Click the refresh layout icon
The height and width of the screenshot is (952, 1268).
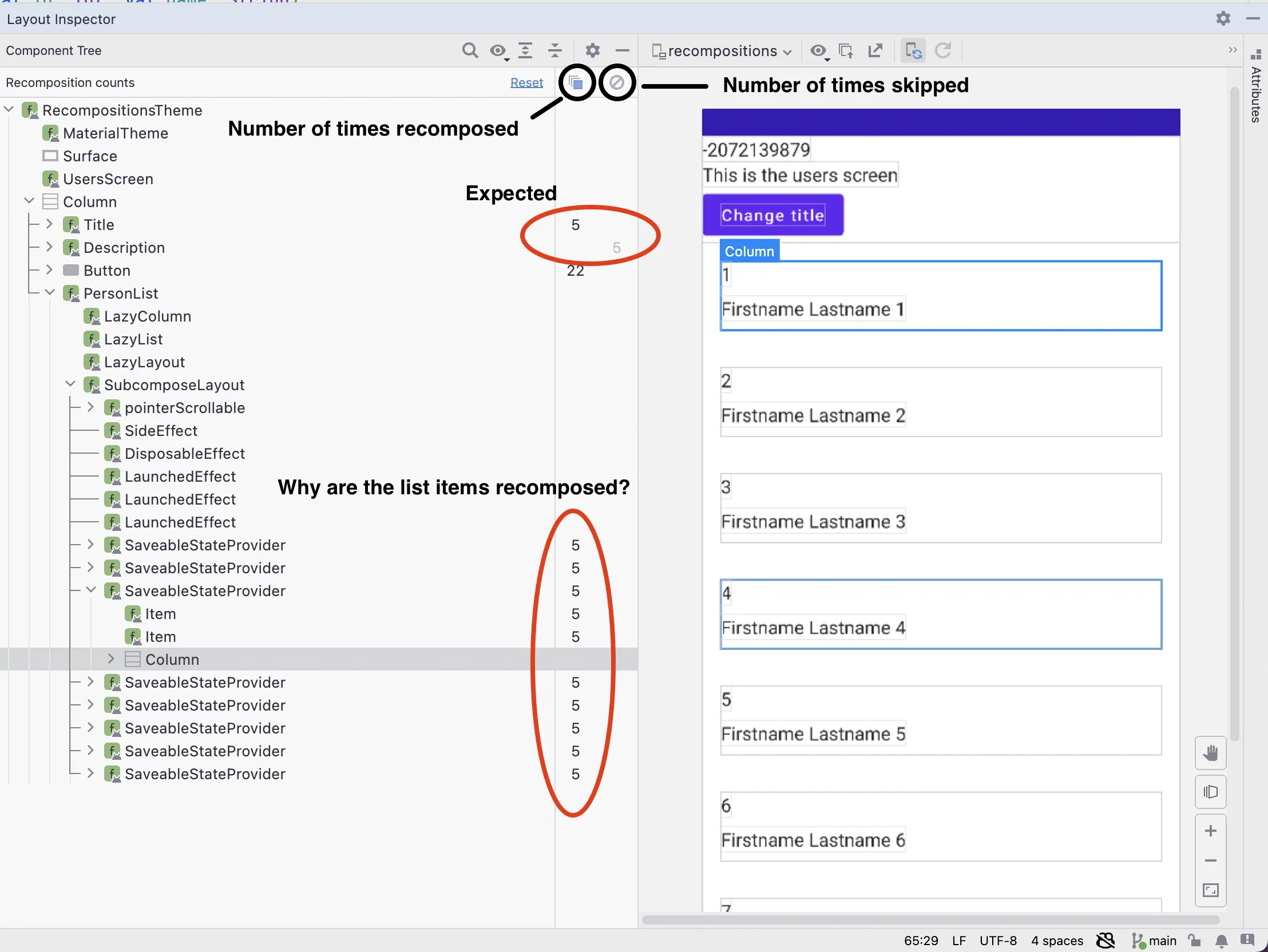[943, 51]
